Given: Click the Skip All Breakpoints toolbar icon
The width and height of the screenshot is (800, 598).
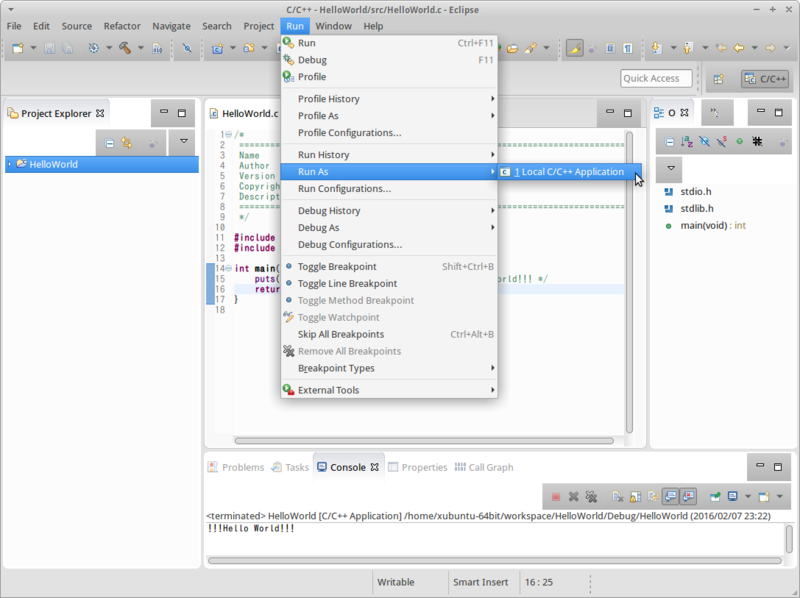Looking at the screenshot, I should point(187,48).
